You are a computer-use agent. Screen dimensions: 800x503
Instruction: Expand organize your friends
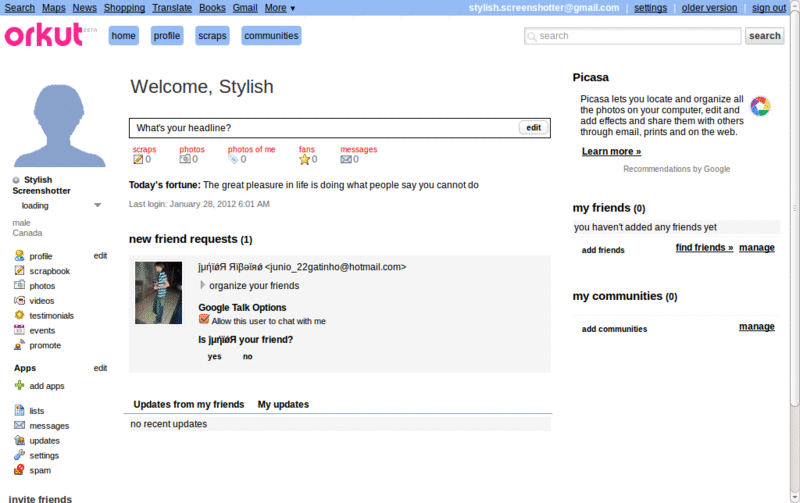tap(202, 285)
